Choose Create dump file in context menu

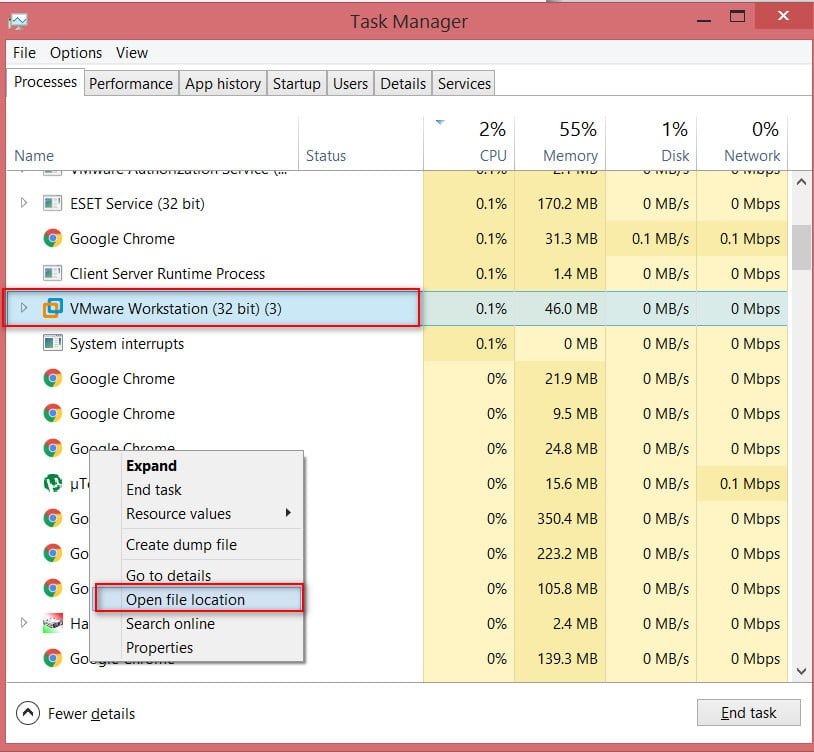coord(196,544)
